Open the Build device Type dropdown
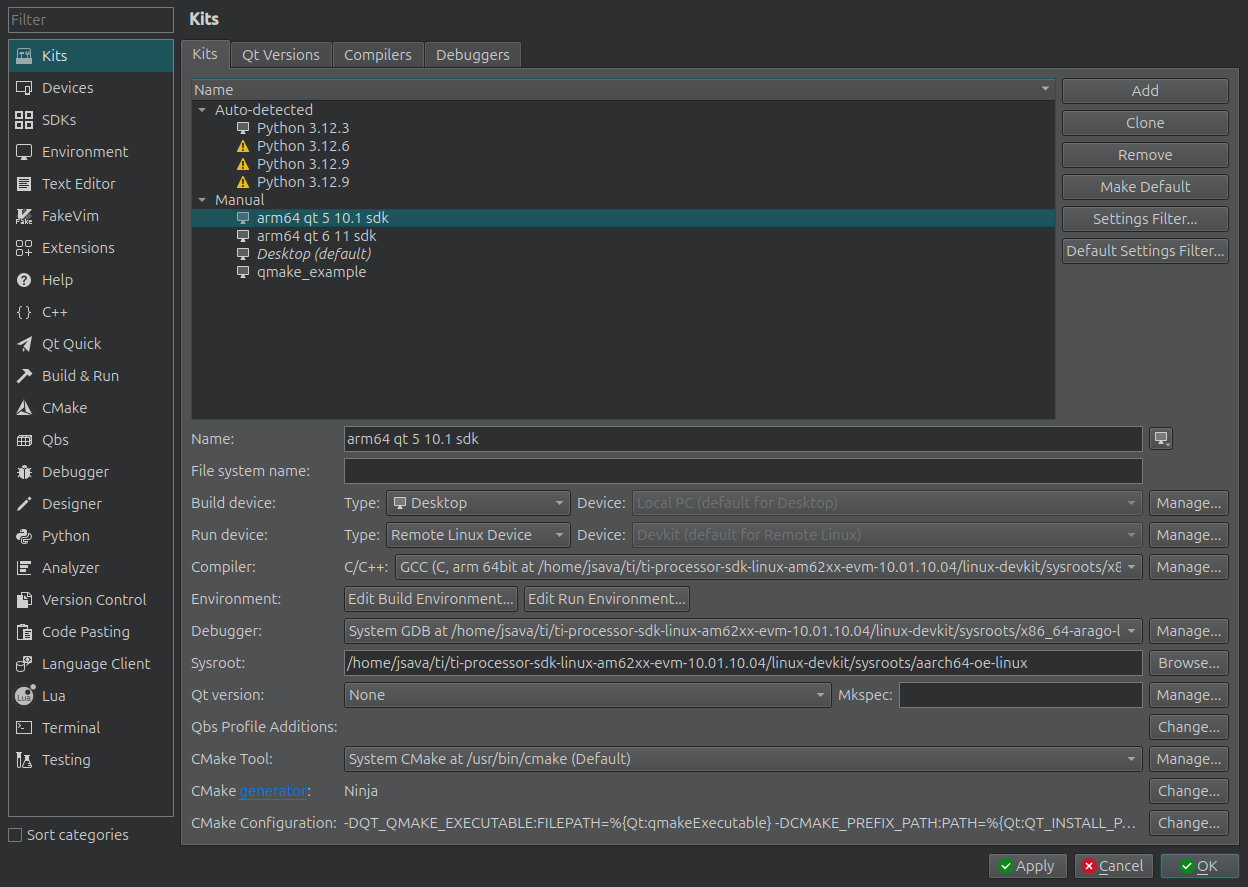The image size is (1248, 887). (x=479, y=503)
